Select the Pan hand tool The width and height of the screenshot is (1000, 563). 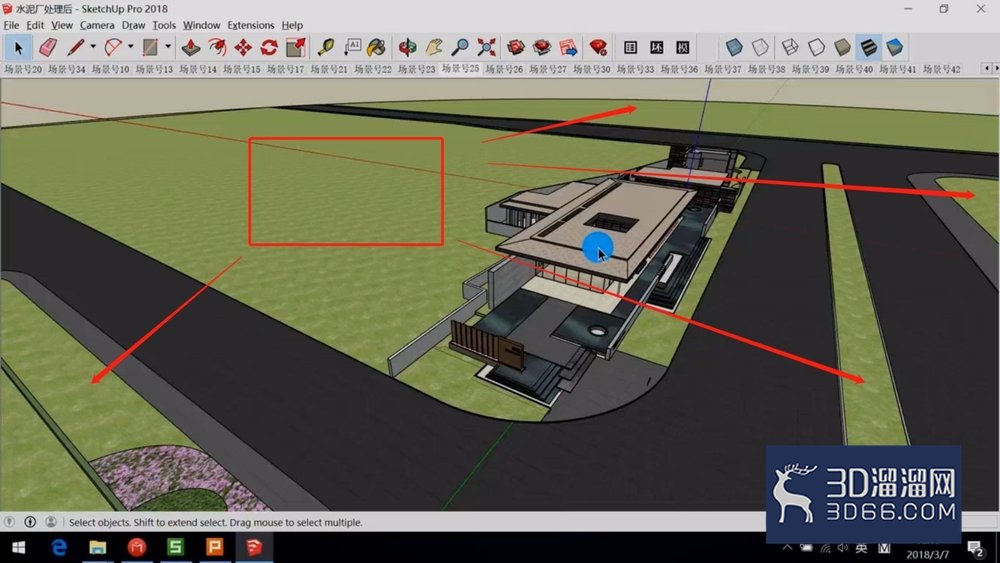tap(434, 47)
